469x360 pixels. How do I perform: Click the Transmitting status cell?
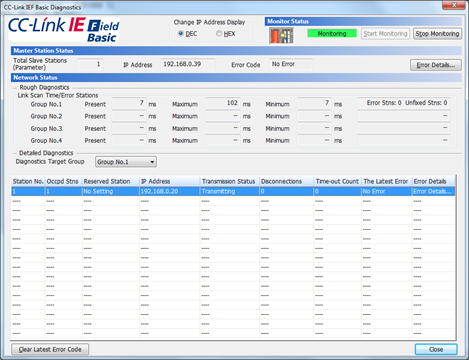click(229, 191)
